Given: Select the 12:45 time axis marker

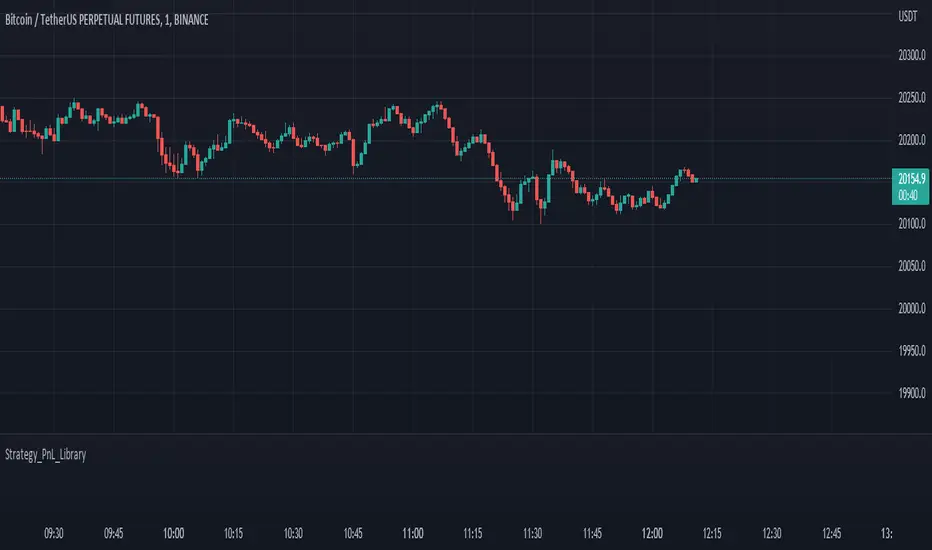Looking at the screenshot, I should [828, 533].
